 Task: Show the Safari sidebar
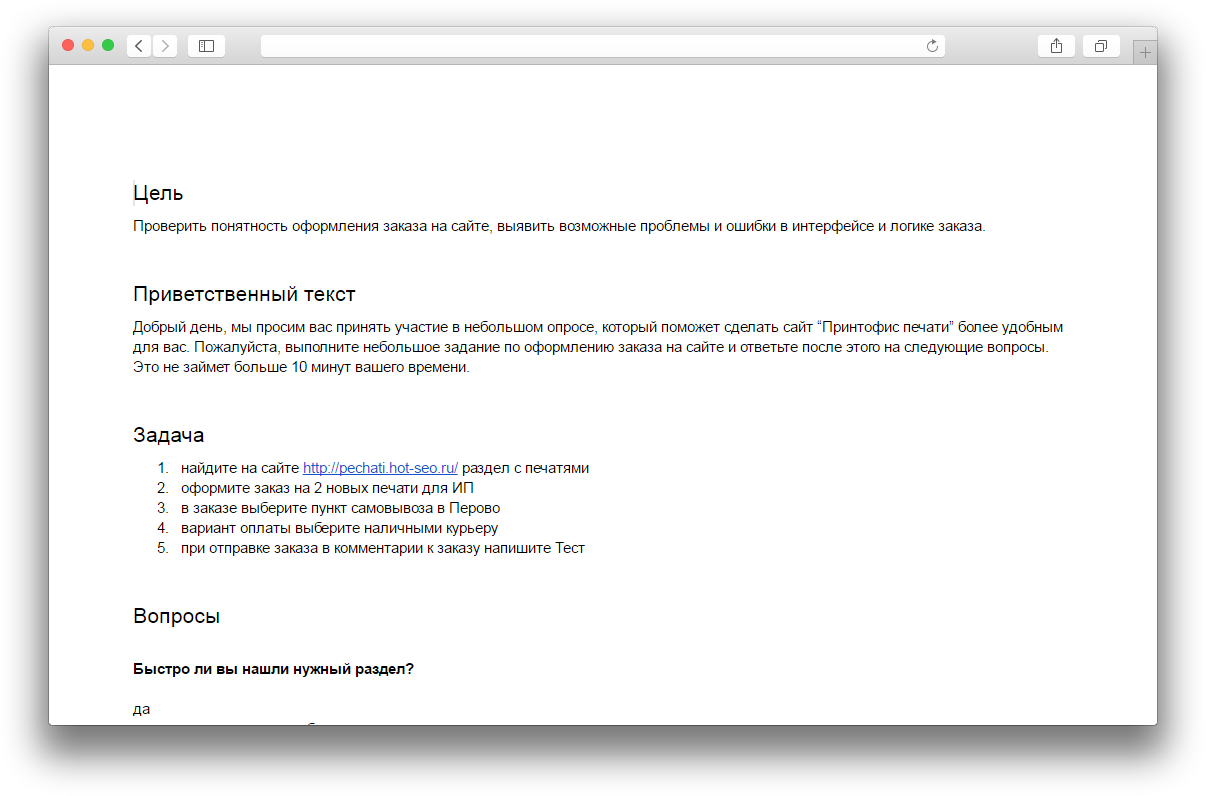[206, 46]
